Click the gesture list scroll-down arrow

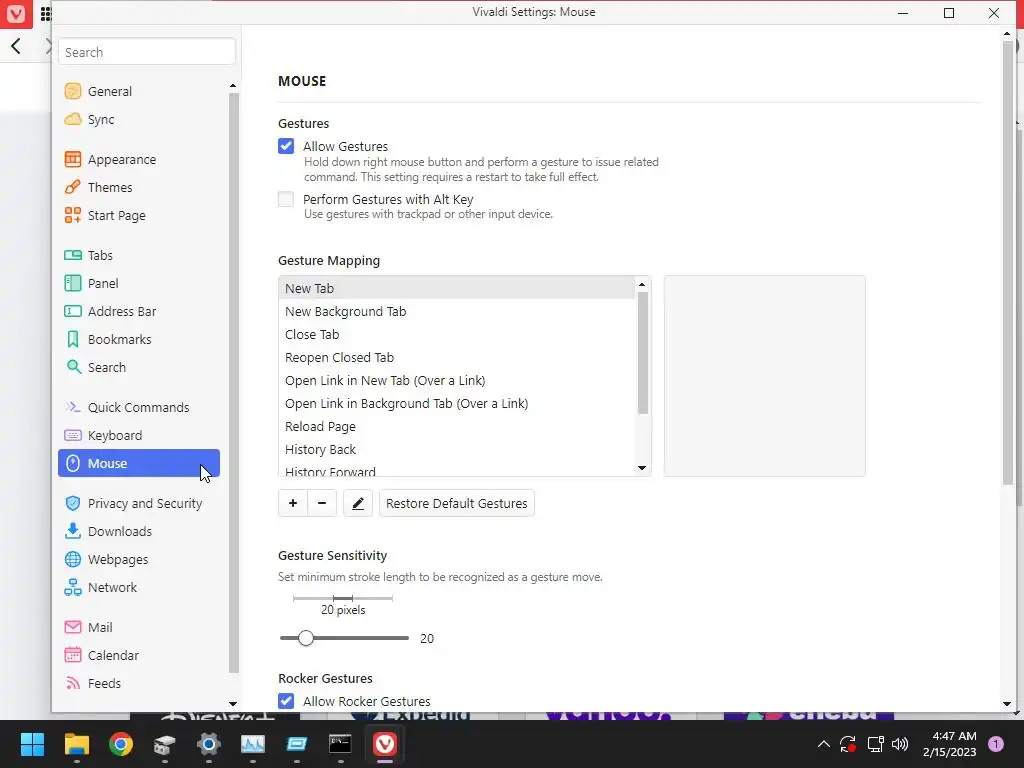click(x=642, y=468)
